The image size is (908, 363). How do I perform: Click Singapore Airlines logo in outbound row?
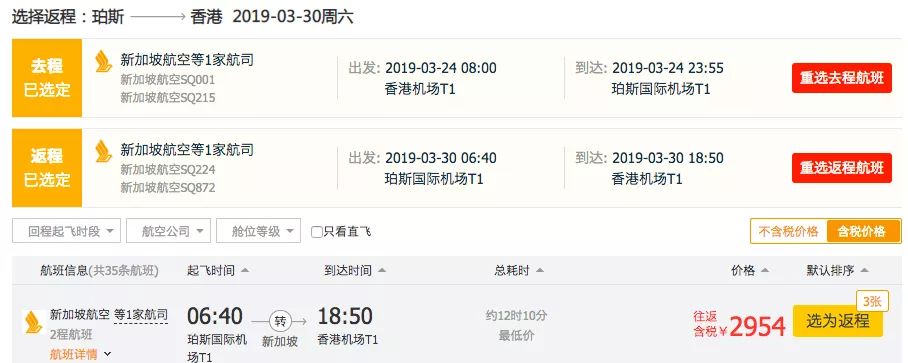tap(103, 61)
